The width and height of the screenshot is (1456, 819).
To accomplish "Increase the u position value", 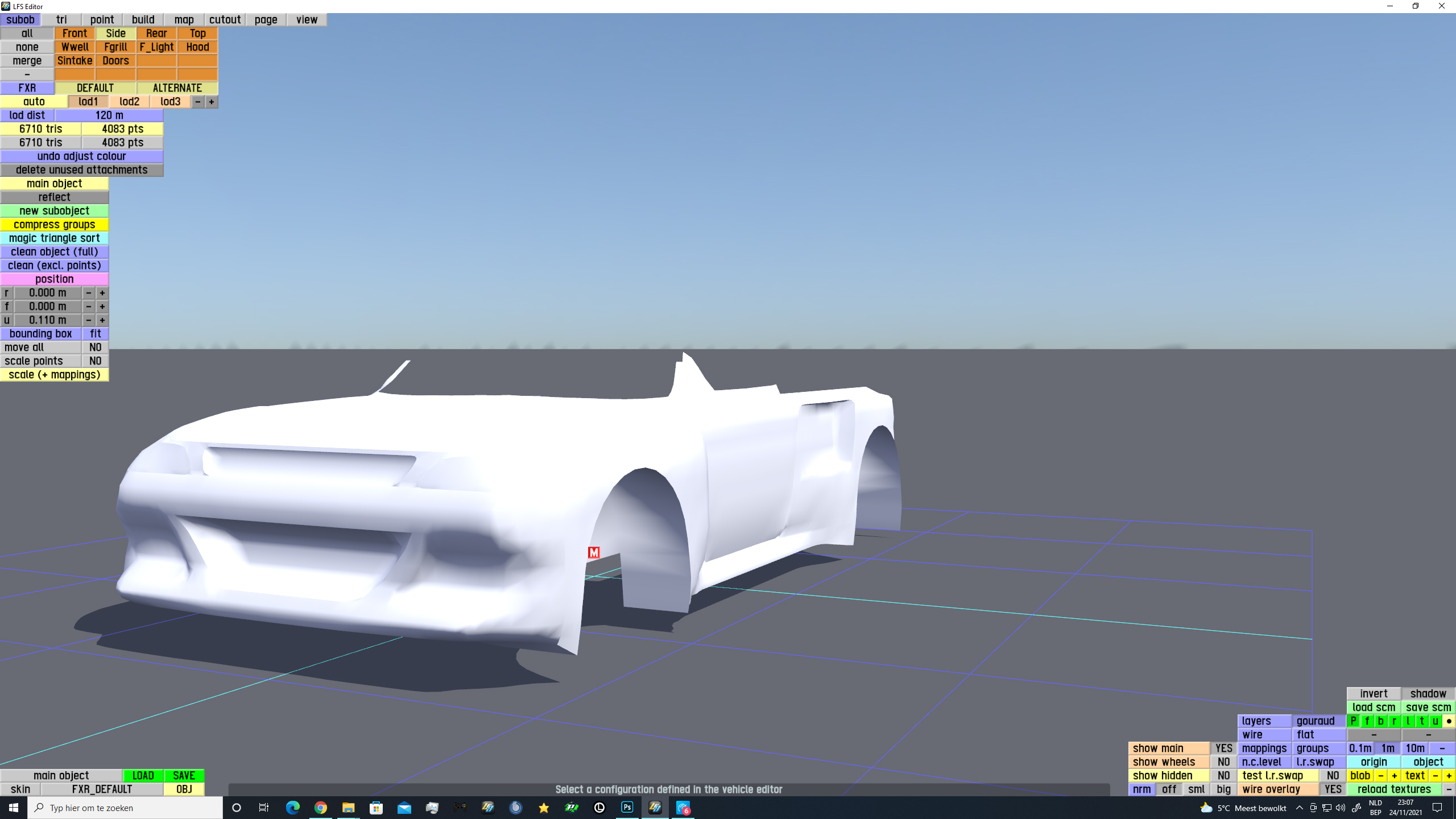I will (x=102, y=320).
